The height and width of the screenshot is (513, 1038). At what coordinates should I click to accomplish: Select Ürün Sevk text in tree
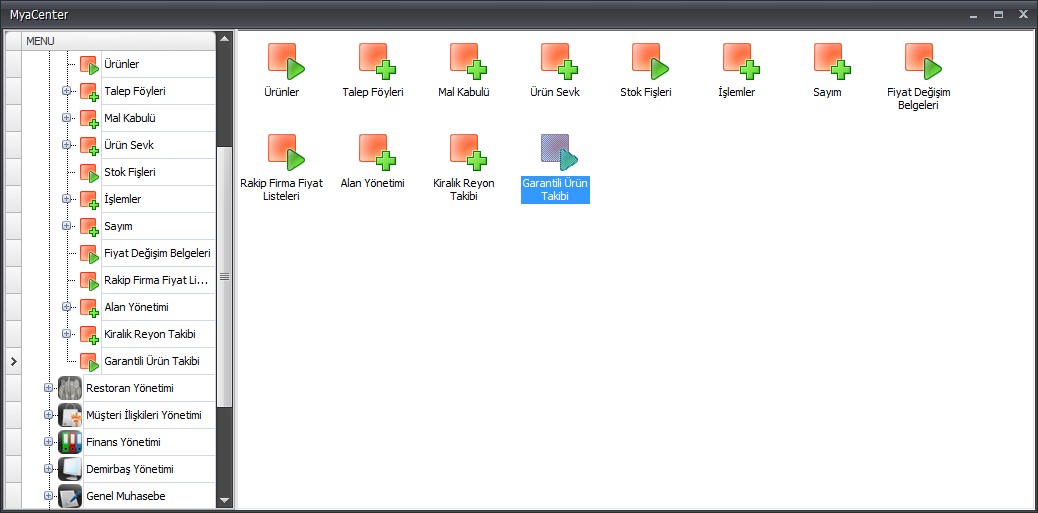(x=129, y=145)
